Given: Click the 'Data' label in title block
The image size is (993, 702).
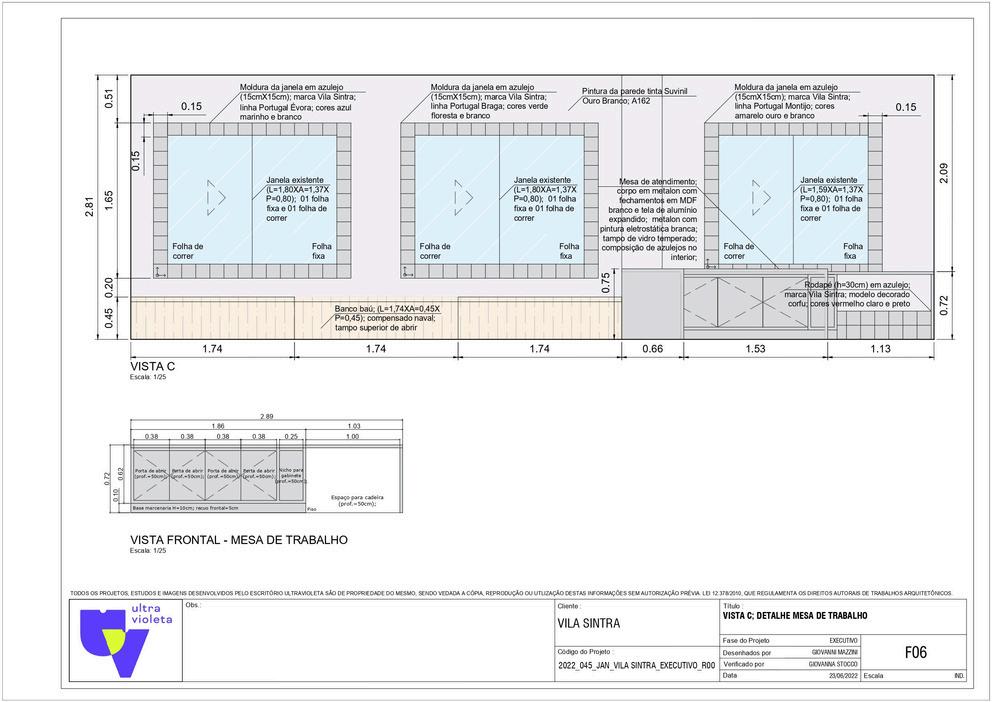Looking at the screenshot, I should (730, 675).
